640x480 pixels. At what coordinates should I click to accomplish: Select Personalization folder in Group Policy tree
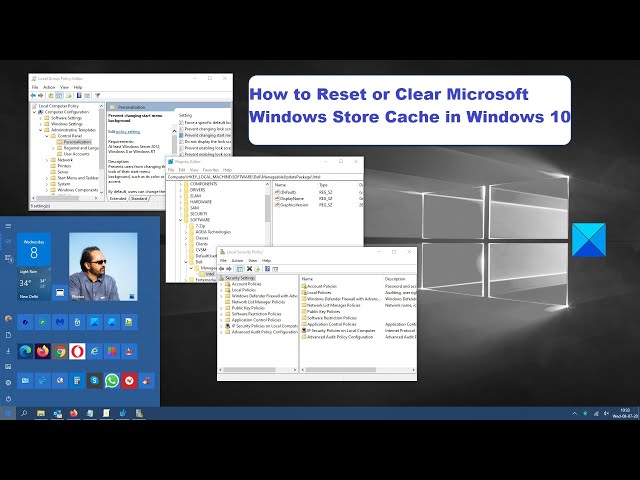[74, 142]
